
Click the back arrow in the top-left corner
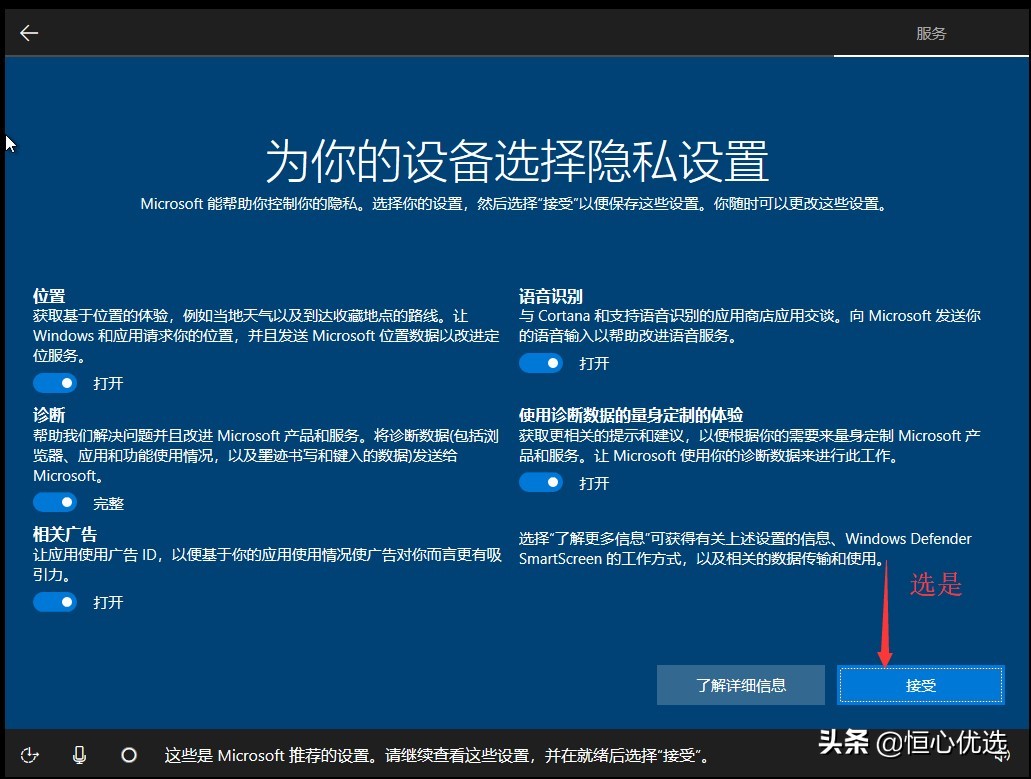point(29,32)
